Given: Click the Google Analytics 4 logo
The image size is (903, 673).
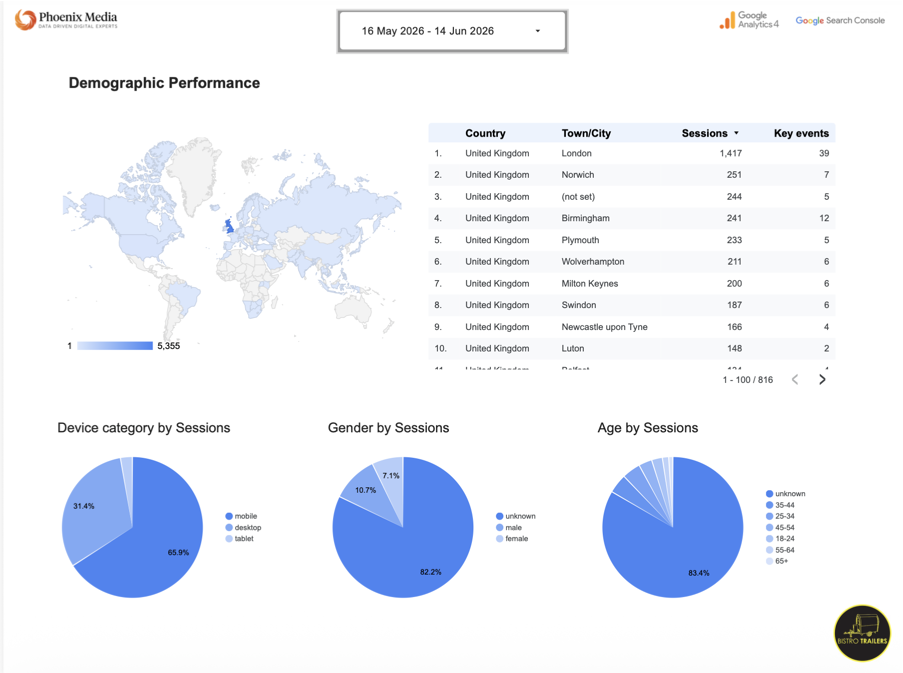Looking at the screenshot, I should [749, 20].
